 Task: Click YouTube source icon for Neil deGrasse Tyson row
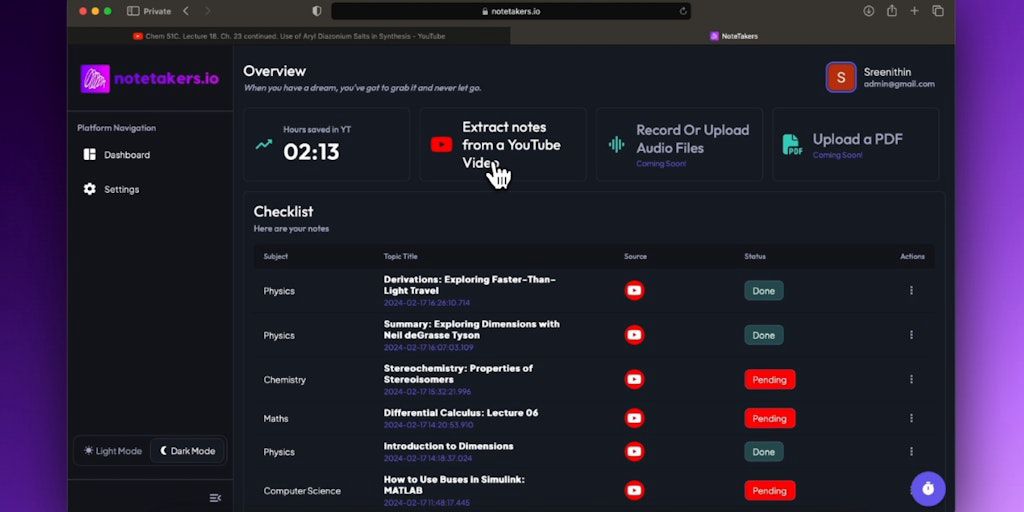pyautogui.click(x=634, y=335)
